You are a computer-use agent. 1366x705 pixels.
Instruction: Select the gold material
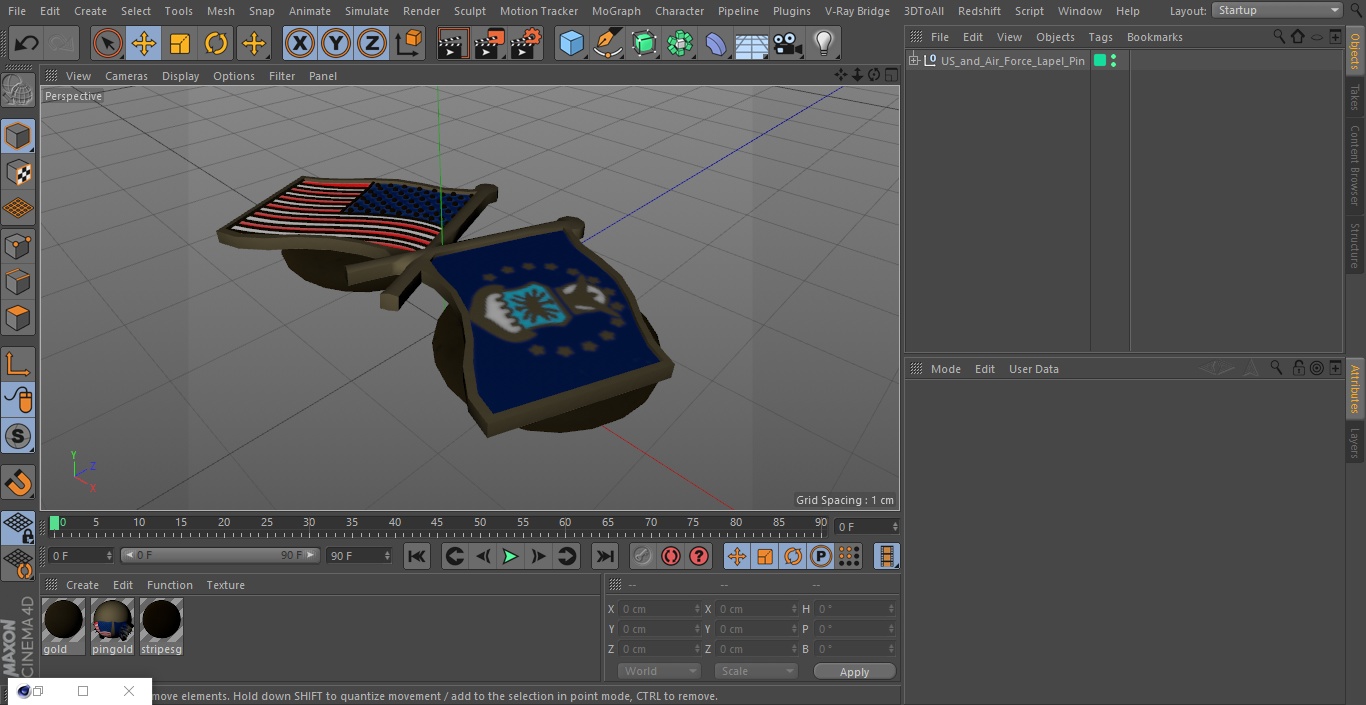[63, 627]
